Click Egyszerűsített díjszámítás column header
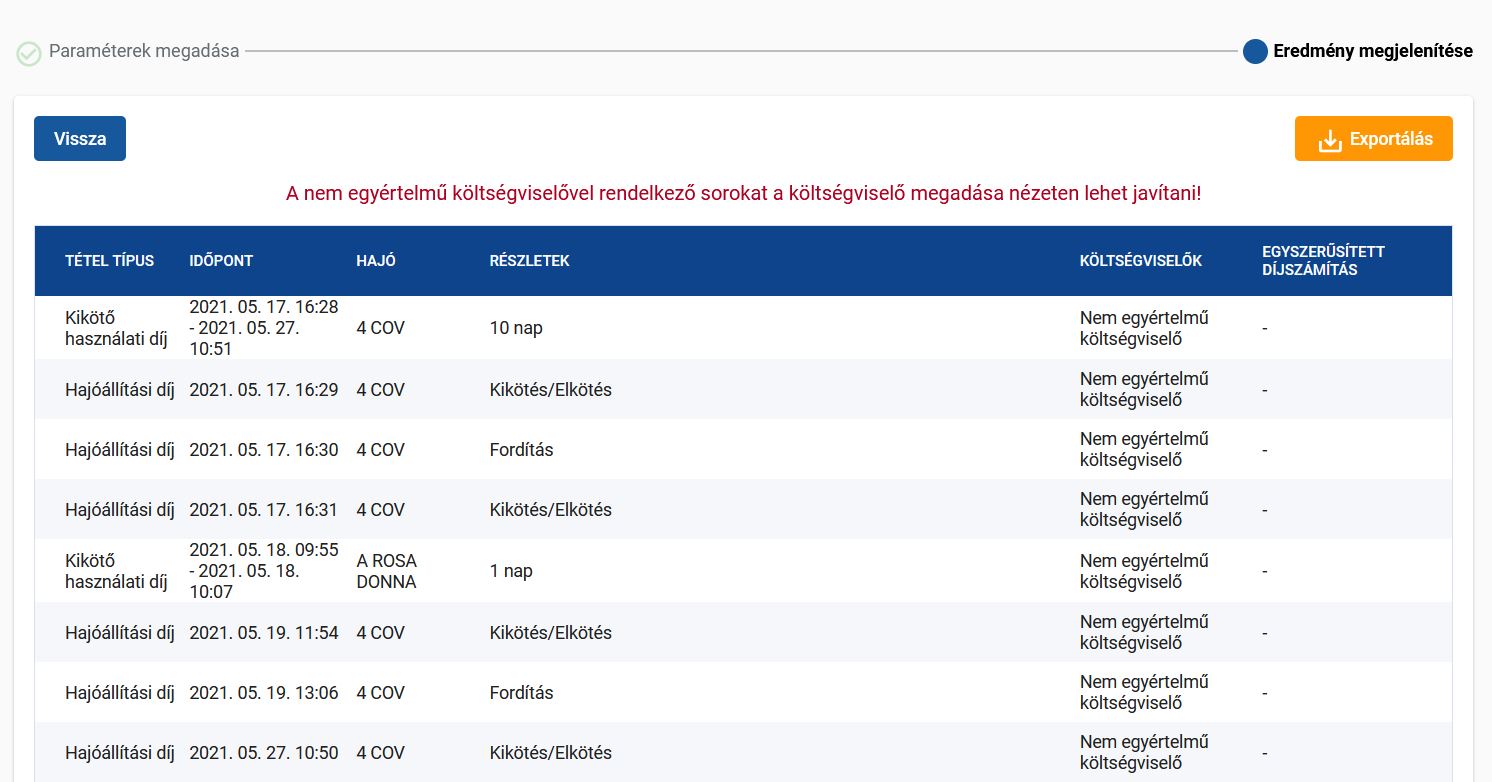Screen dimensions: 1492x782 tap(1323, 260)
